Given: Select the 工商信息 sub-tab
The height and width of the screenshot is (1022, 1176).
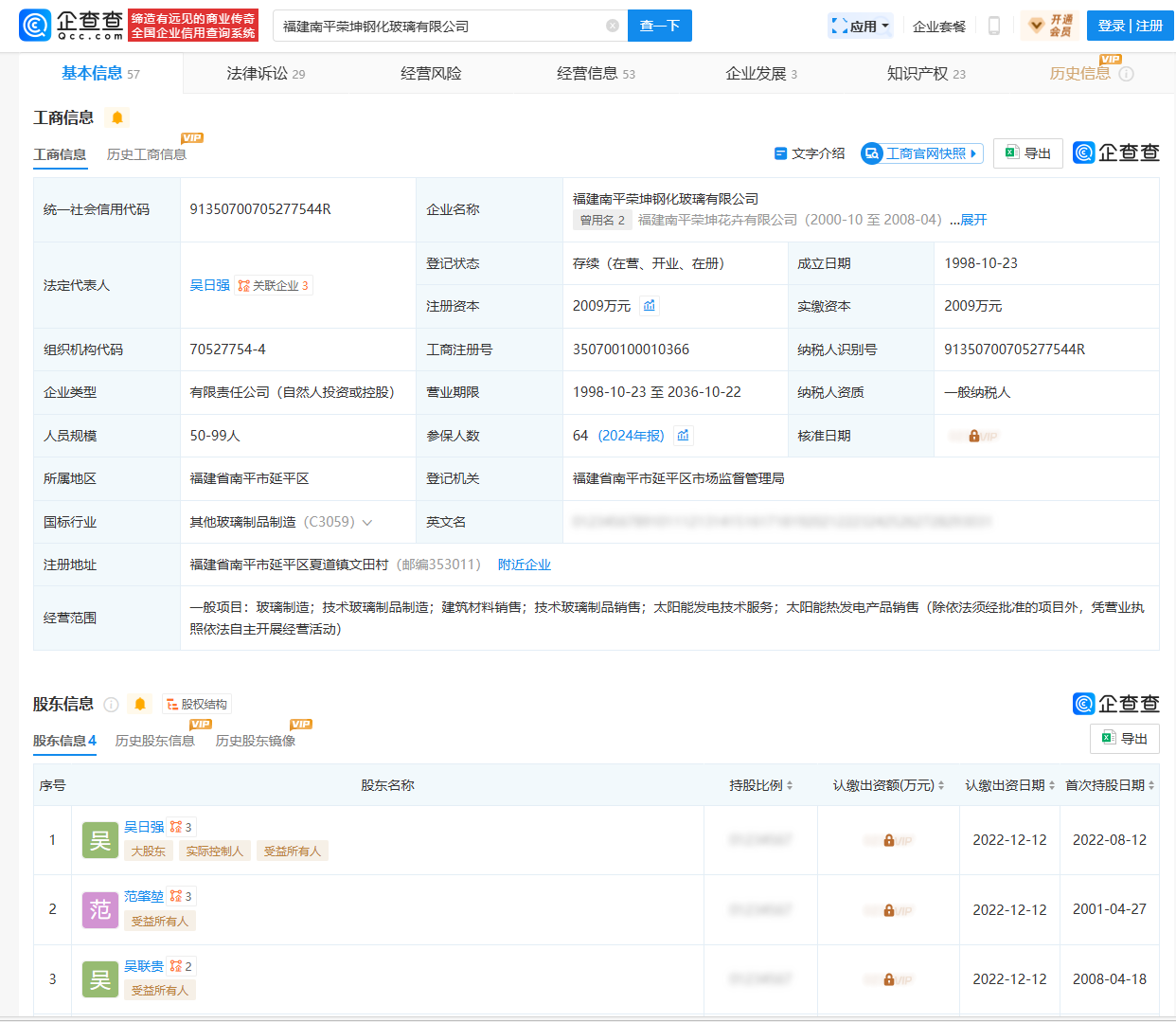Looking at the screenshot, I should tap(60, 154).
